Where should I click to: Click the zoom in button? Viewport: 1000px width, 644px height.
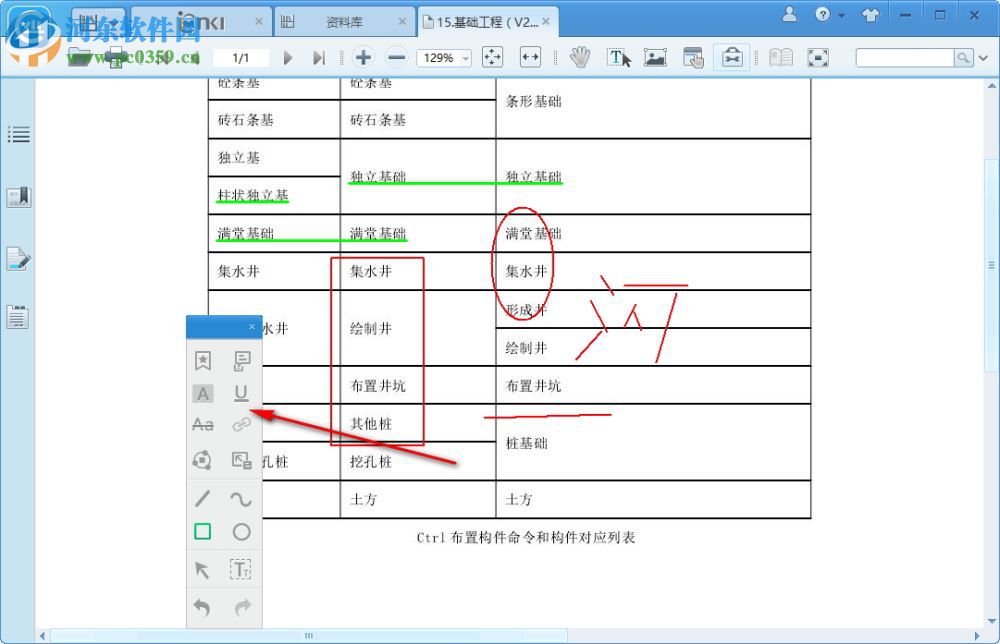(x=363, y=57)
